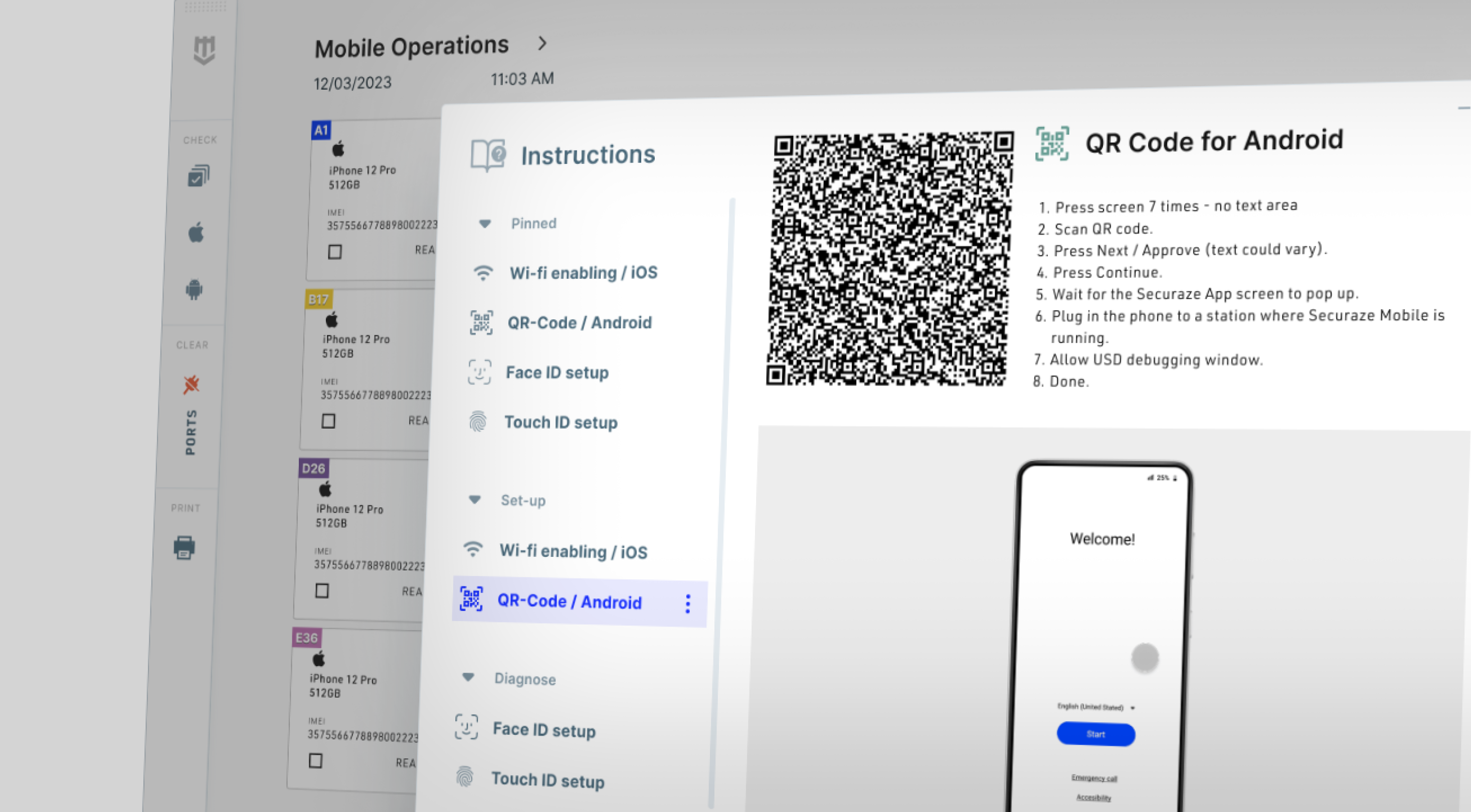Click the Emergency call link on the phone
The width and height of the screenshot is (1471, 812).
click(x=1094, y=778)
